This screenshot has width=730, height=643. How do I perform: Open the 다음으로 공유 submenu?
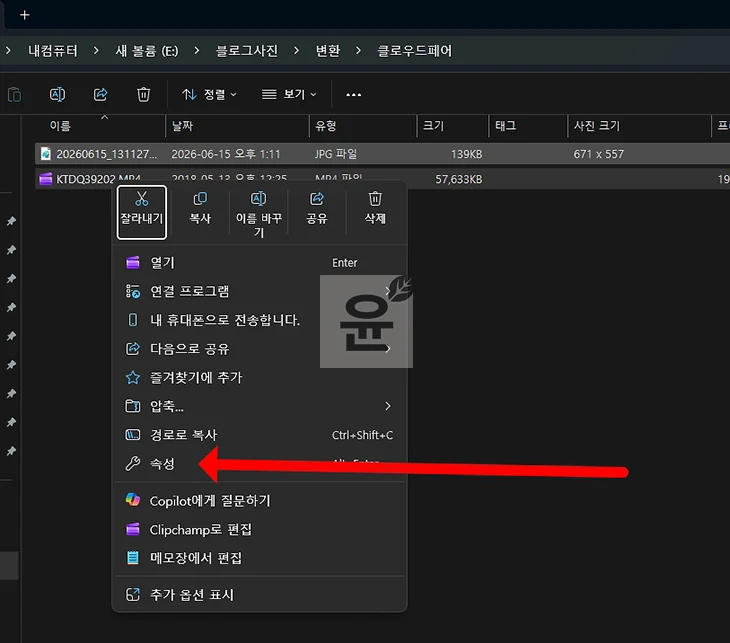pos(260,349)
